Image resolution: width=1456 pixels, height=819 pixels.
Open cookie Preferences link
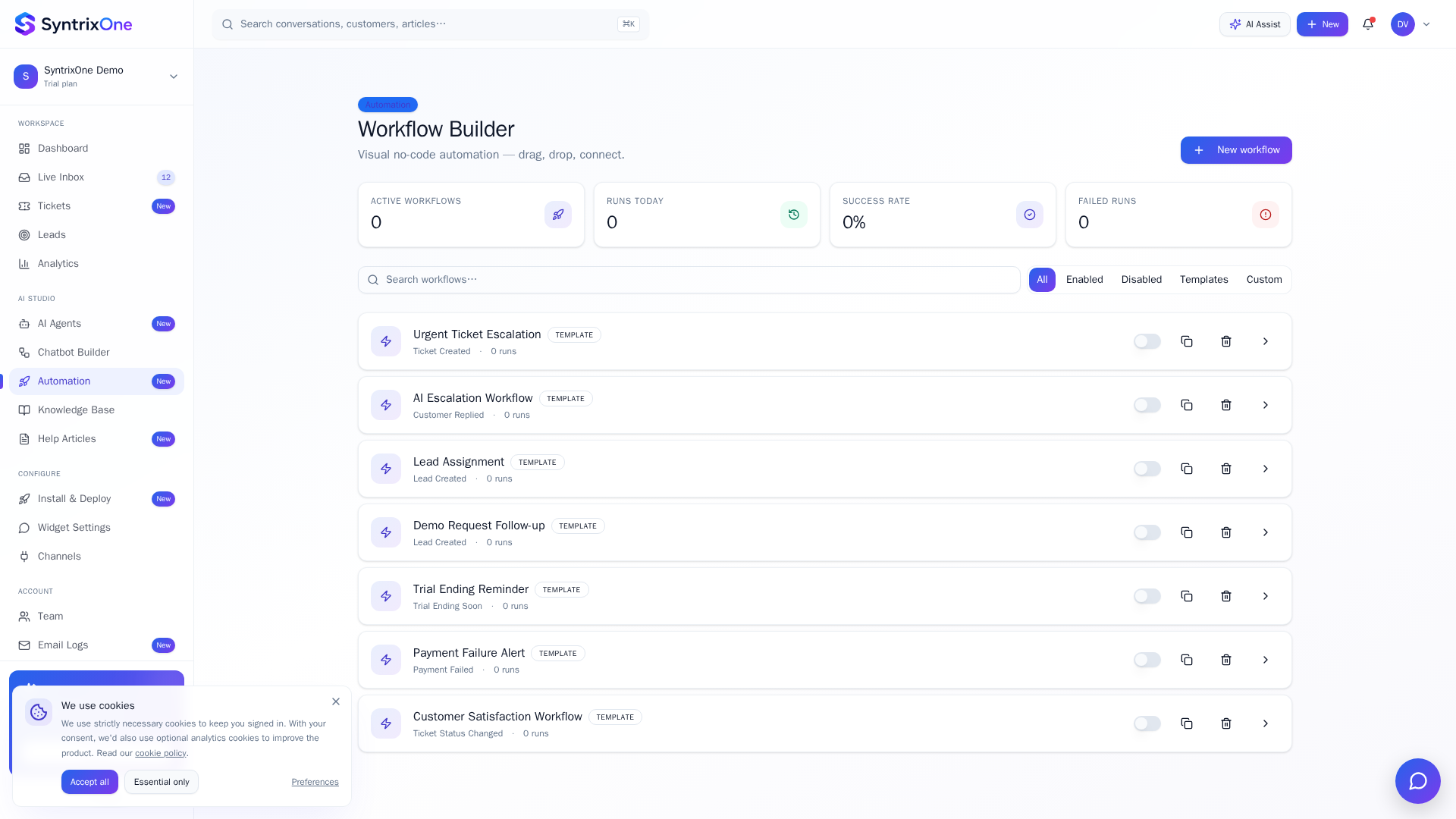(x=315, y=782)
